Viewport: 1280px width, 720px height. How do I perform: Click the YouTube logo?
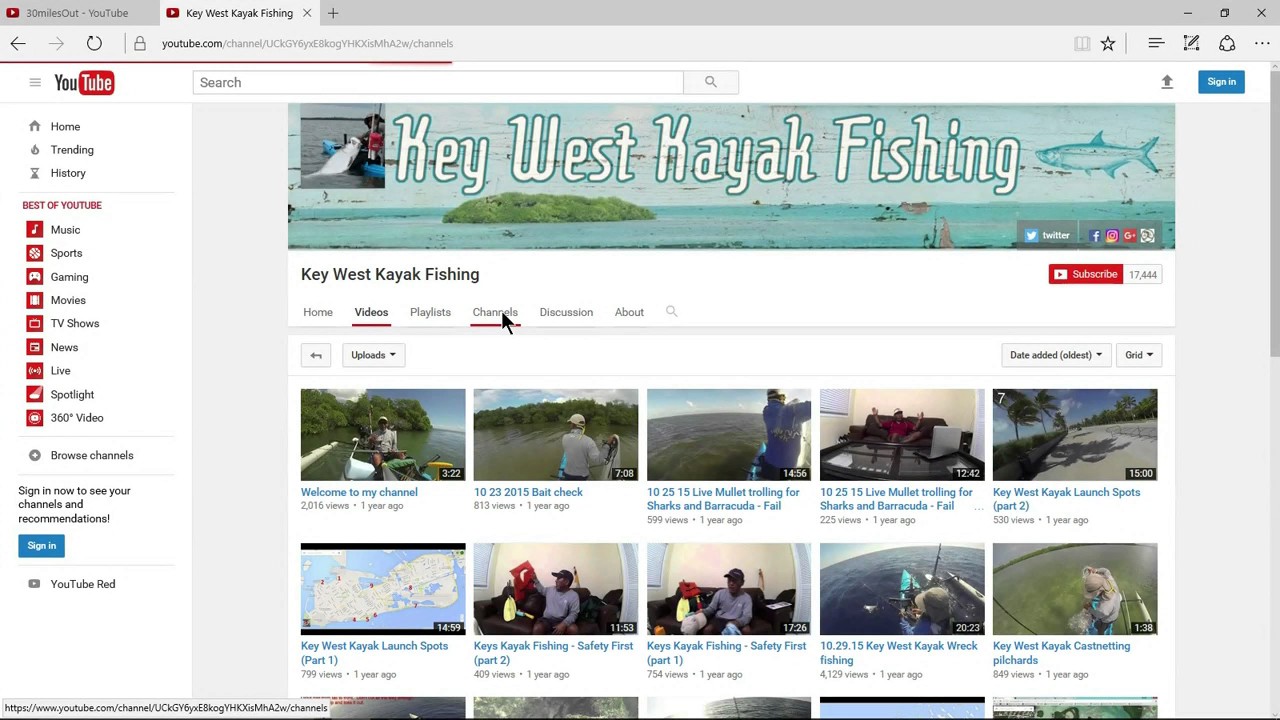(x=84, y=83)
